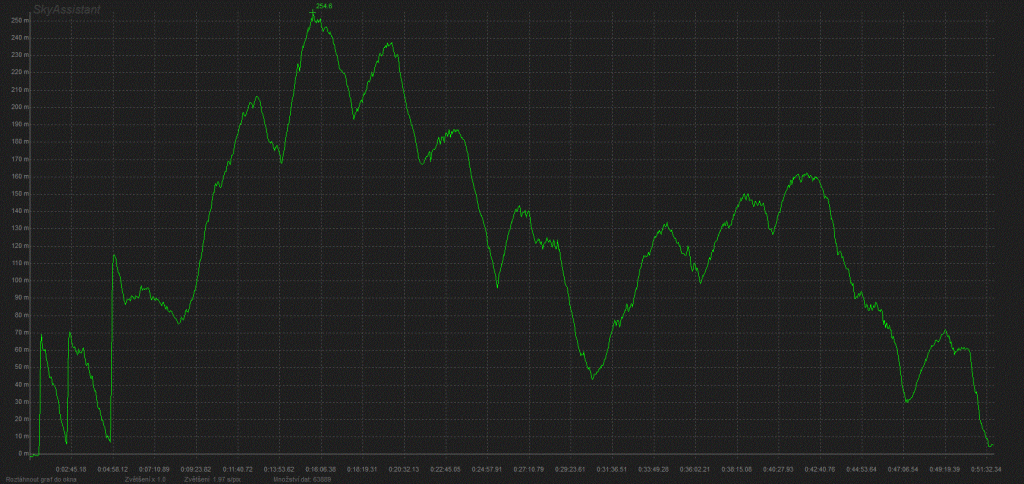Click the 'Zvětšení x 1.0' zoom label

(x=145, y=479)
